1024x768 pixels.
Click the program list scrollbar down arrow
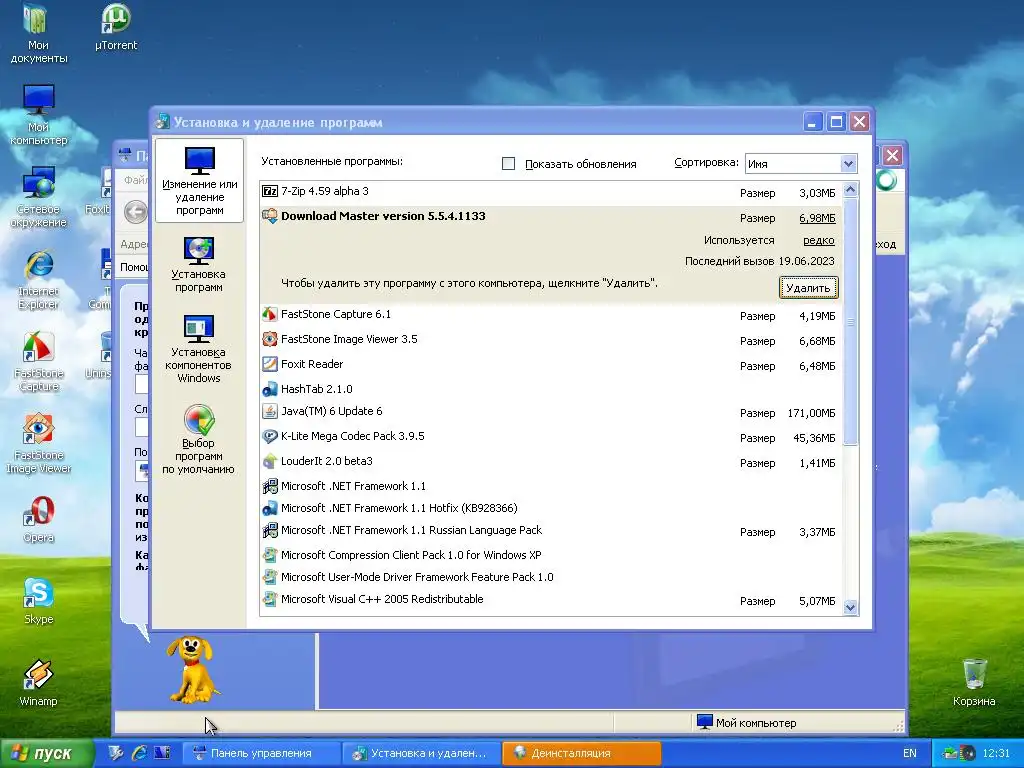point(850,607)
